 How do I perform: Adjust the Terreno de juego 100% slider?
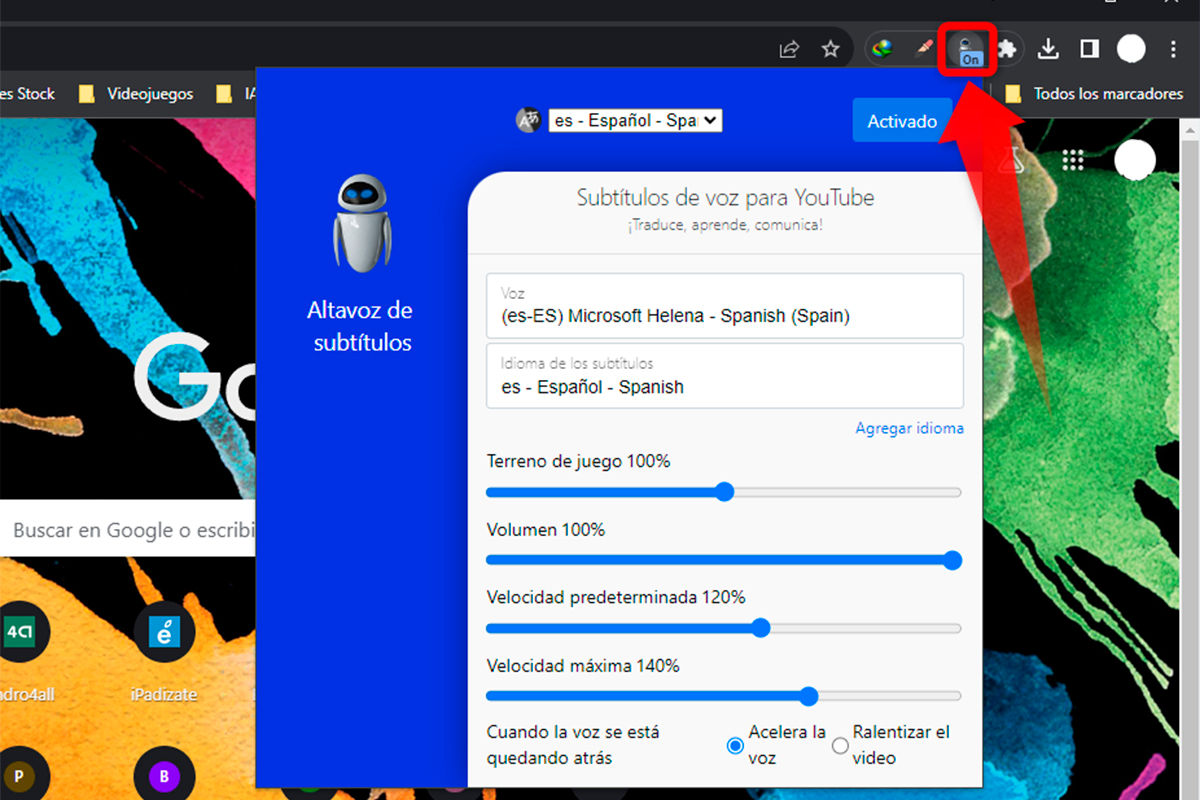(x=724, y=492)
